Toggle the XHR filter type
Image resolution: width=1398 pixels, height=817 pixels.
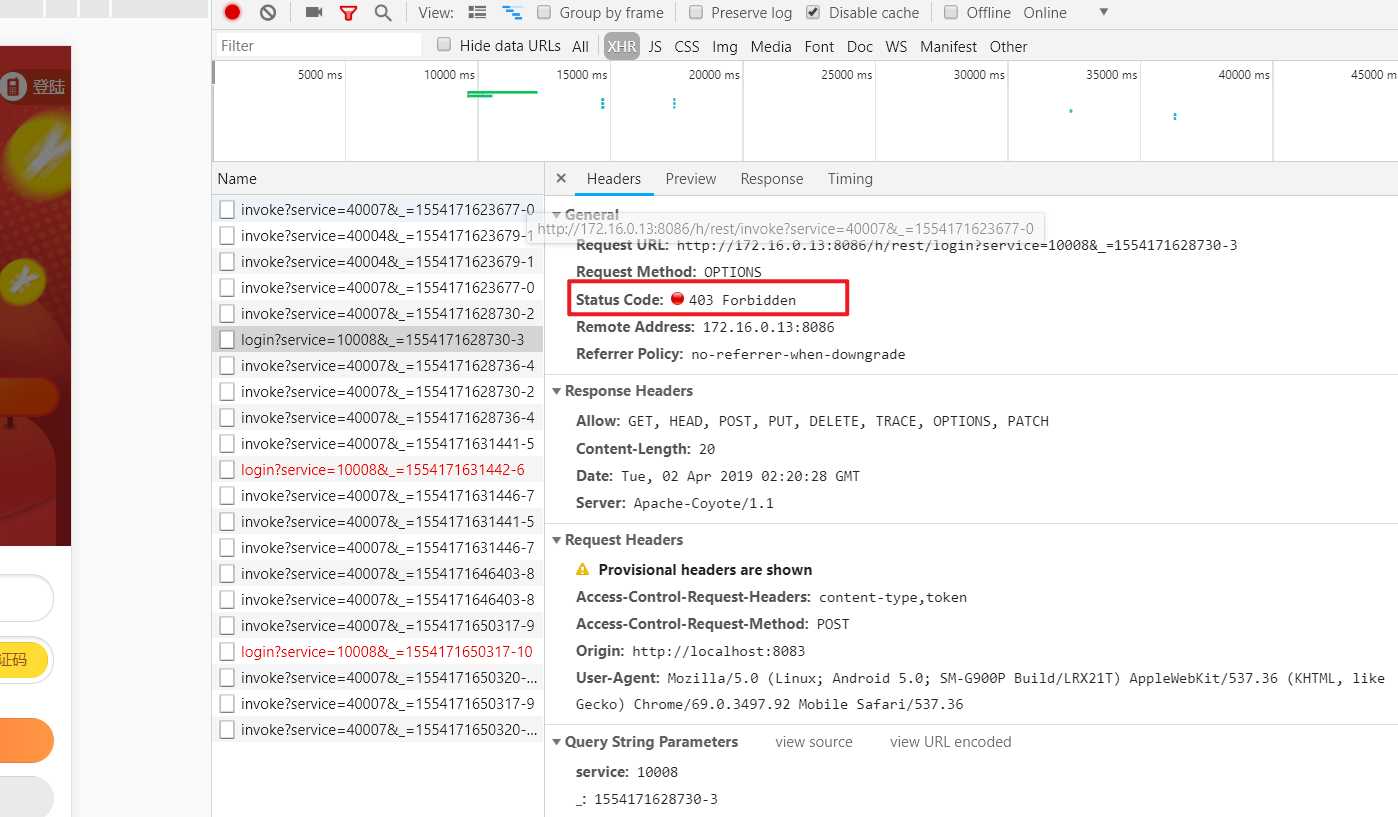click(x=622, y=46)
